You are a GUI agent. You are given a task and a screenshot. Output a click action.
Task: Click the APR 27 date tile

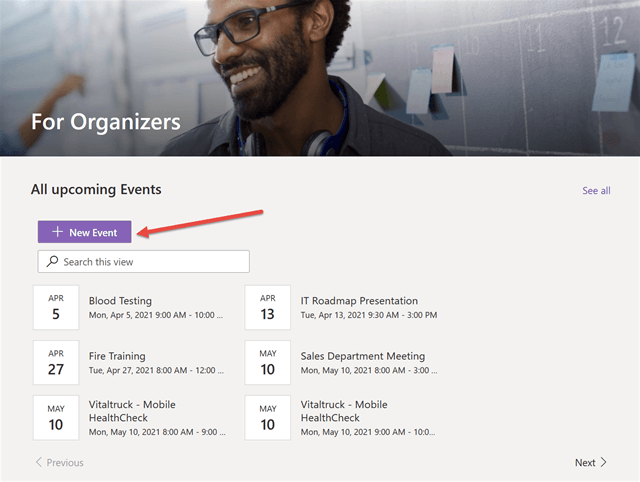coord(56,362)
